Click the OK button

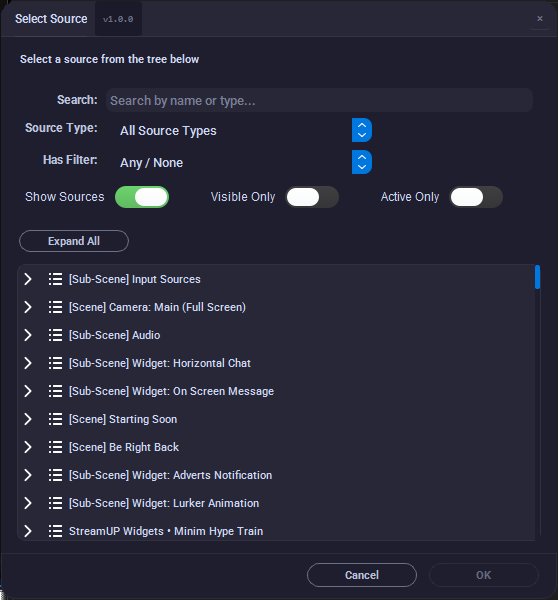pyautogui.click(x=484, y=575)
